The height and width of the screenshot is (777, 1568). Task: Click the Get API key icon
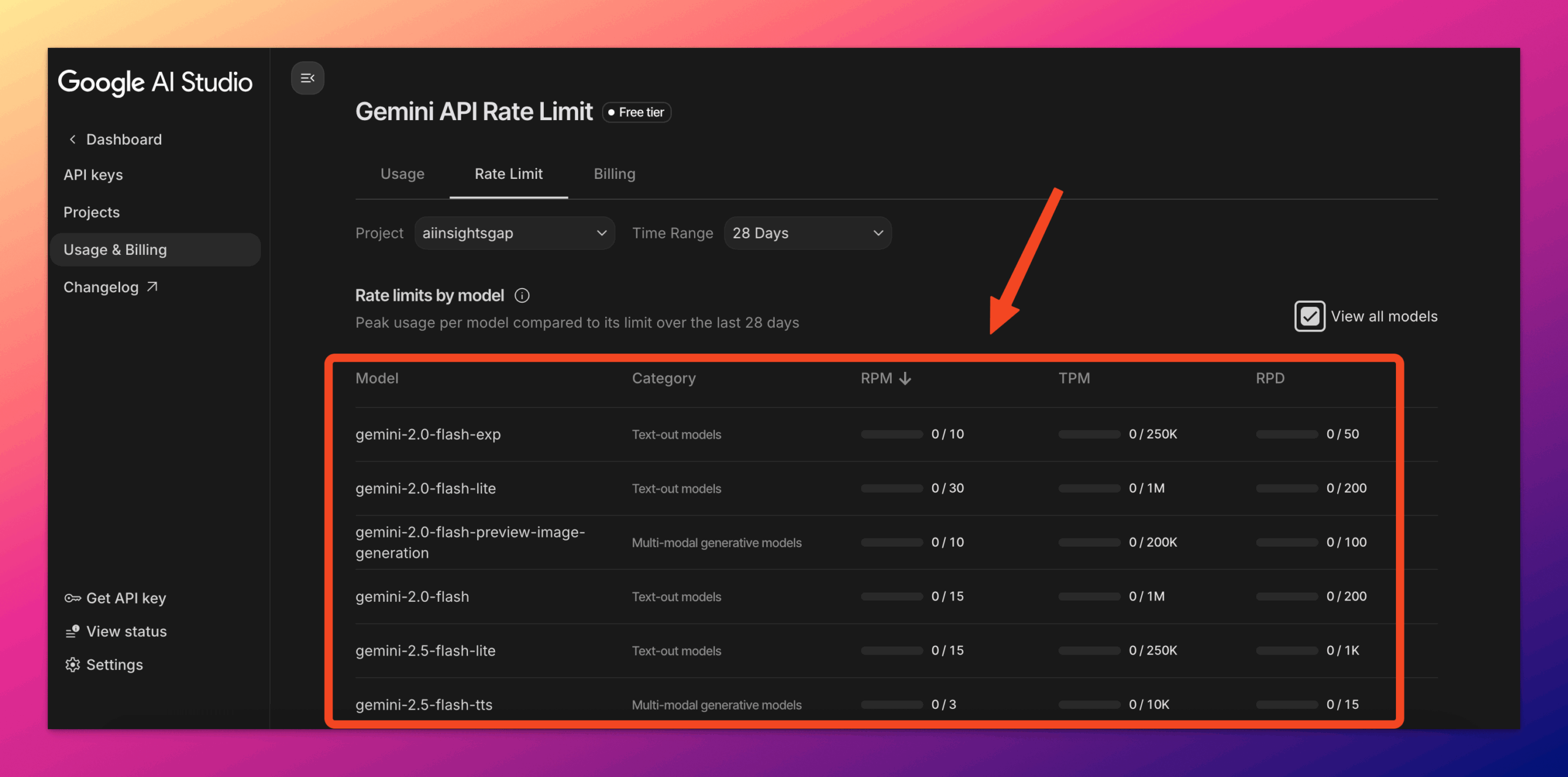pyautogui.click(x=72, y=598)
